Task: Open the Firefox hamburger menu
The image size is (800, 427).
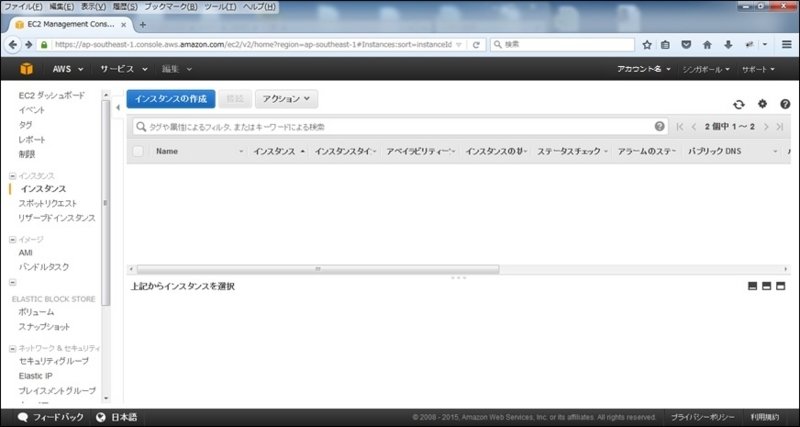Action: pyautogui.click(x=786, y=45)
